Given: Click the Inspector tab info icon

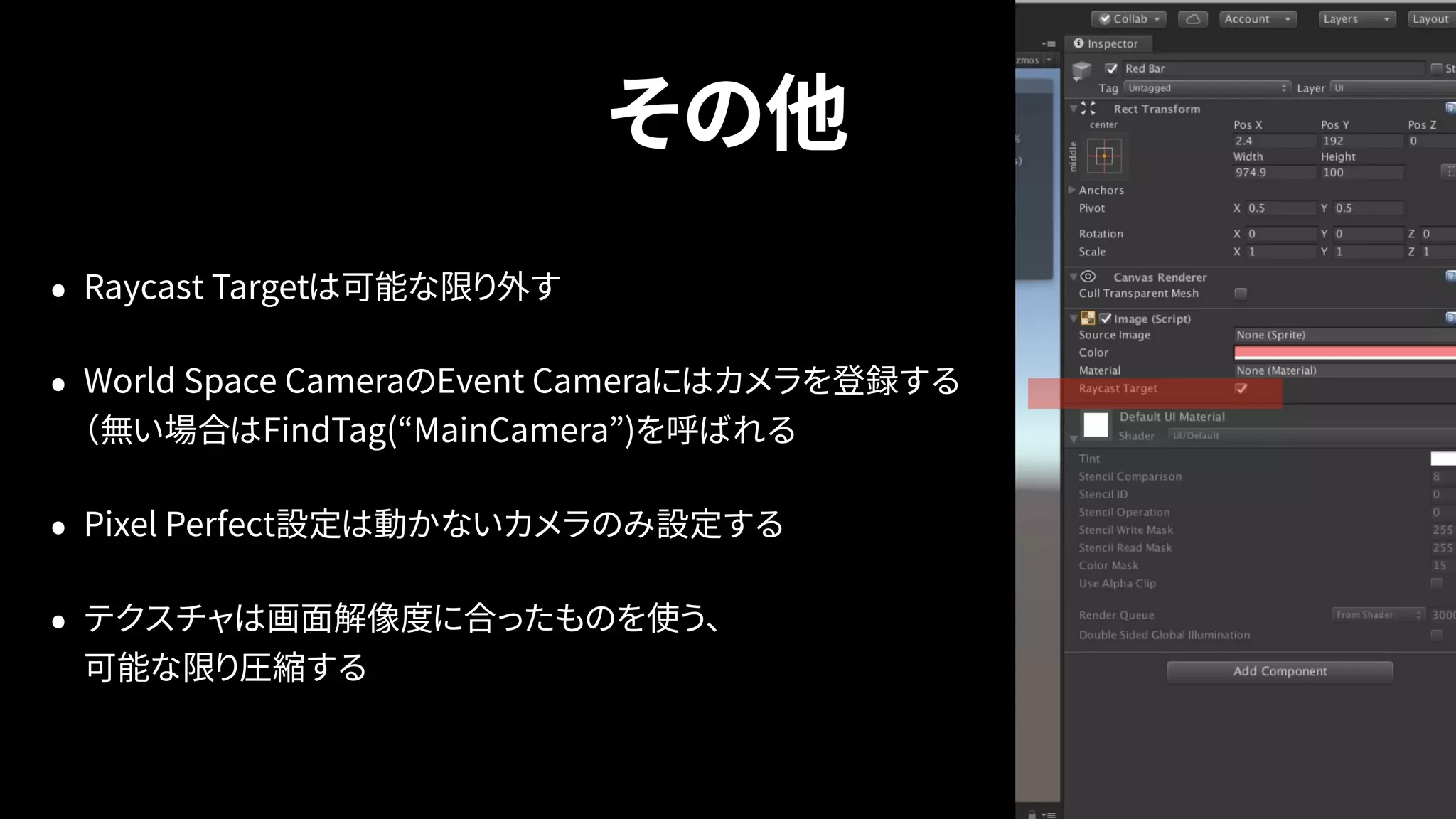Looking at the screenshot, I should tap(1078, 43).
